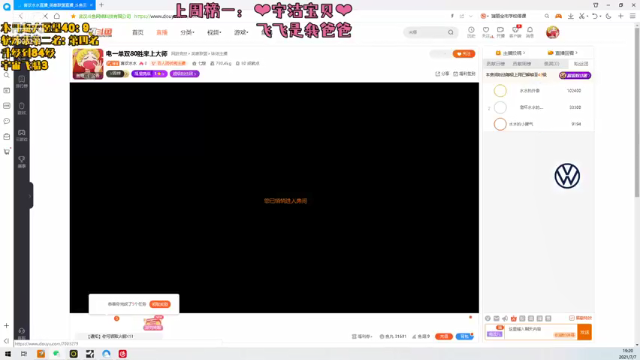
Task: Expand the 分类 dropdown in navigation
Action: coord(187,32)
